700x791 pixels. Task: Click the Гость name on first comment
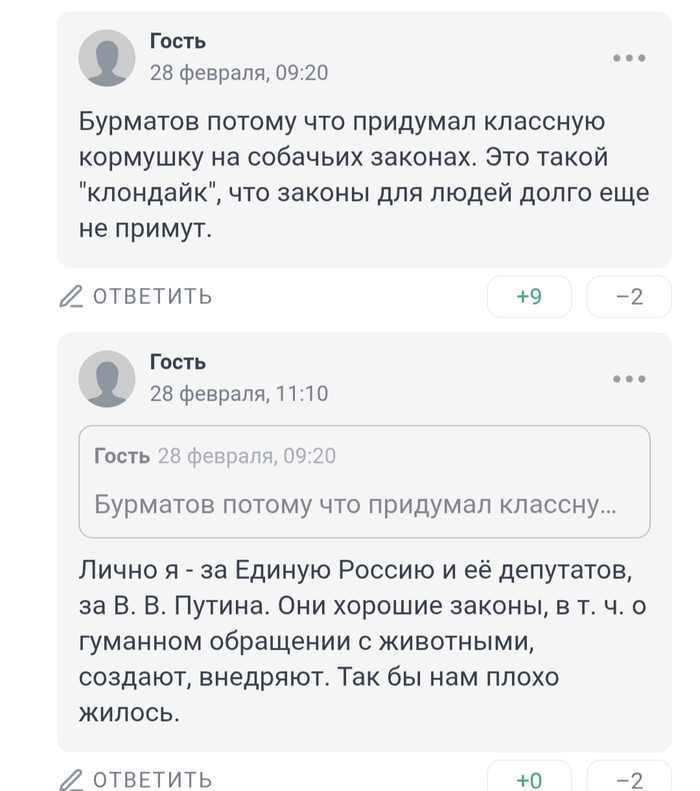[178, 41]
